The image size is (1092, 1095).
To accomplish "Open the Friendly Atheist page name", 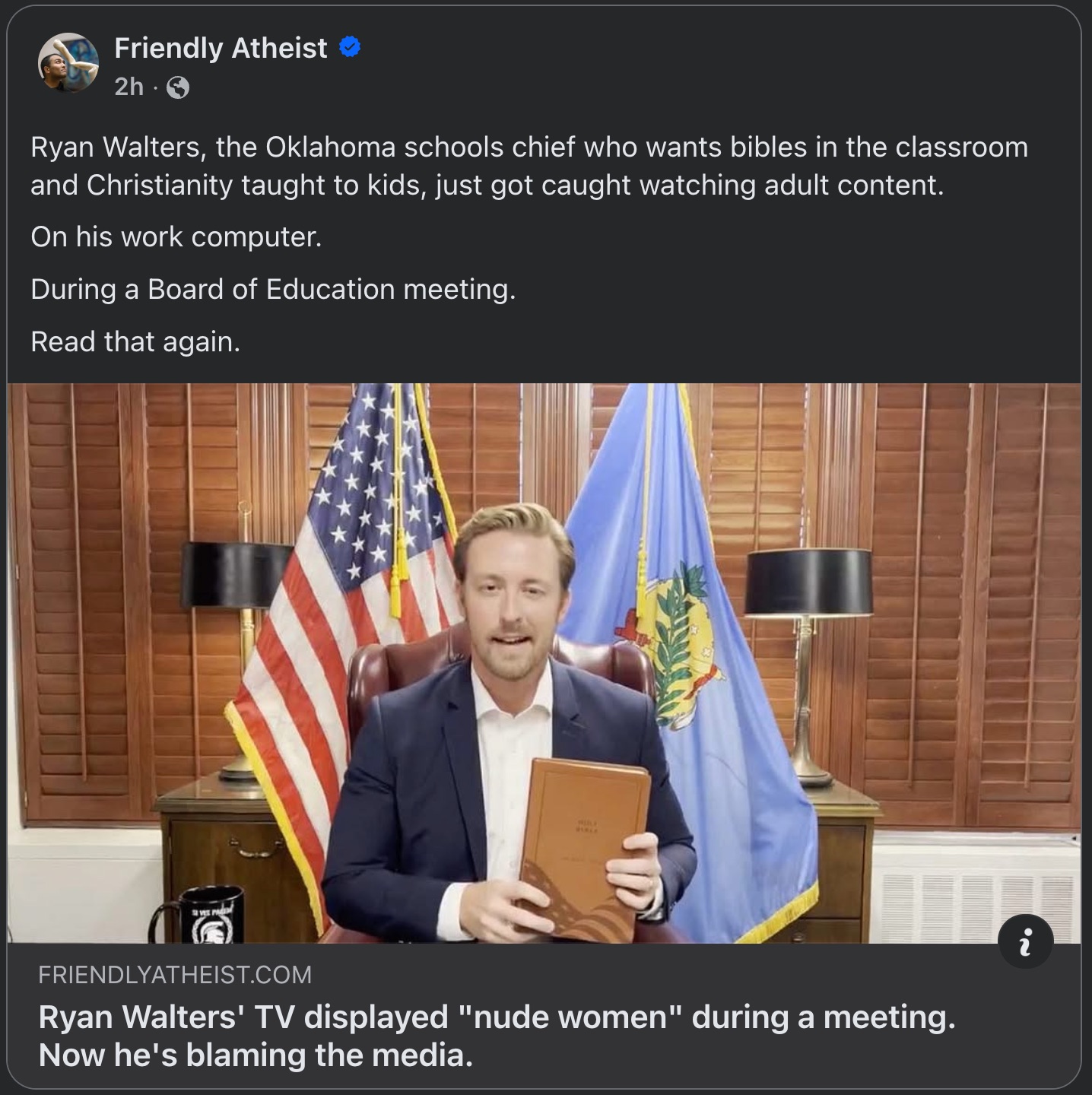I will coord(221,48).
